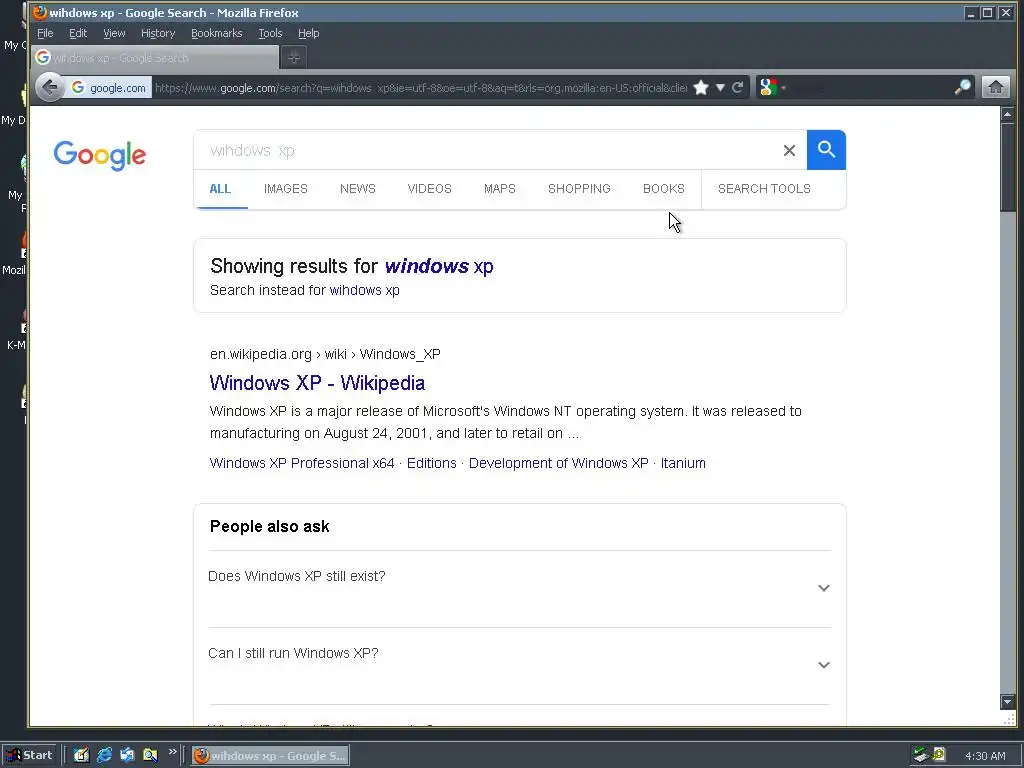Expand 'Does Windows XP still exist?' chevron
Image resolution: width=1024 pixels, height=768 pixels.
(824, 588)
